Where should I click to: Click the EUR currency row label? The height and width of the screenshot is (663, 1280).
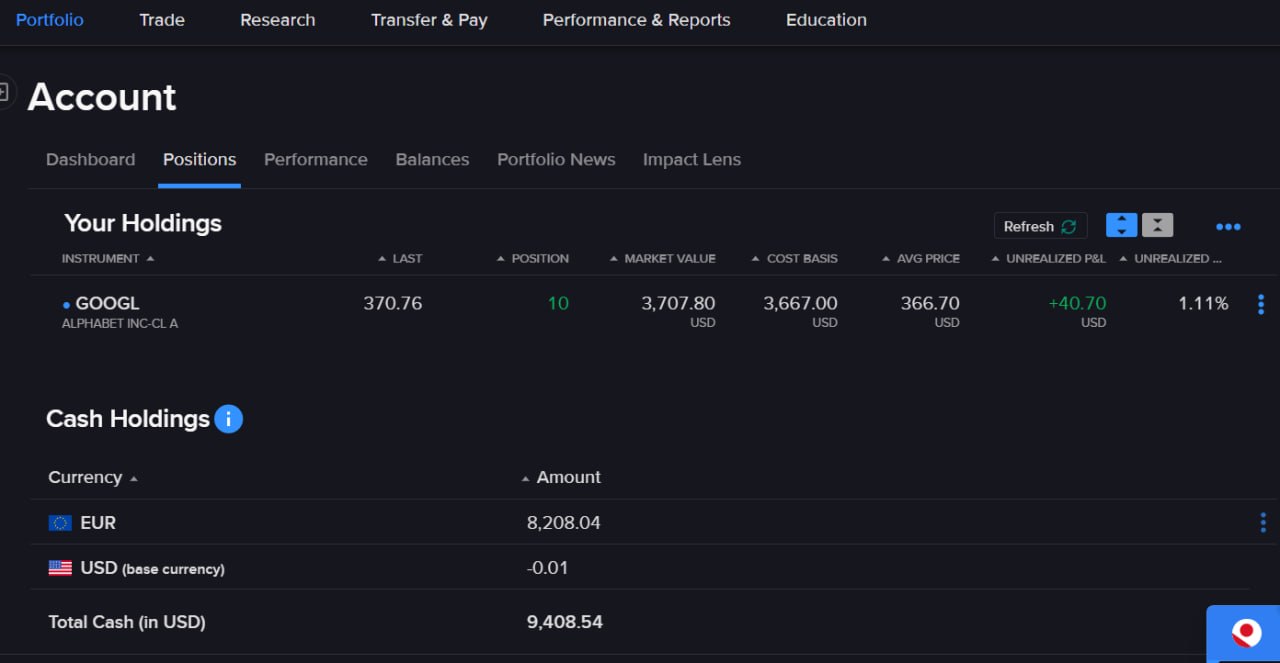coord(98,523)
